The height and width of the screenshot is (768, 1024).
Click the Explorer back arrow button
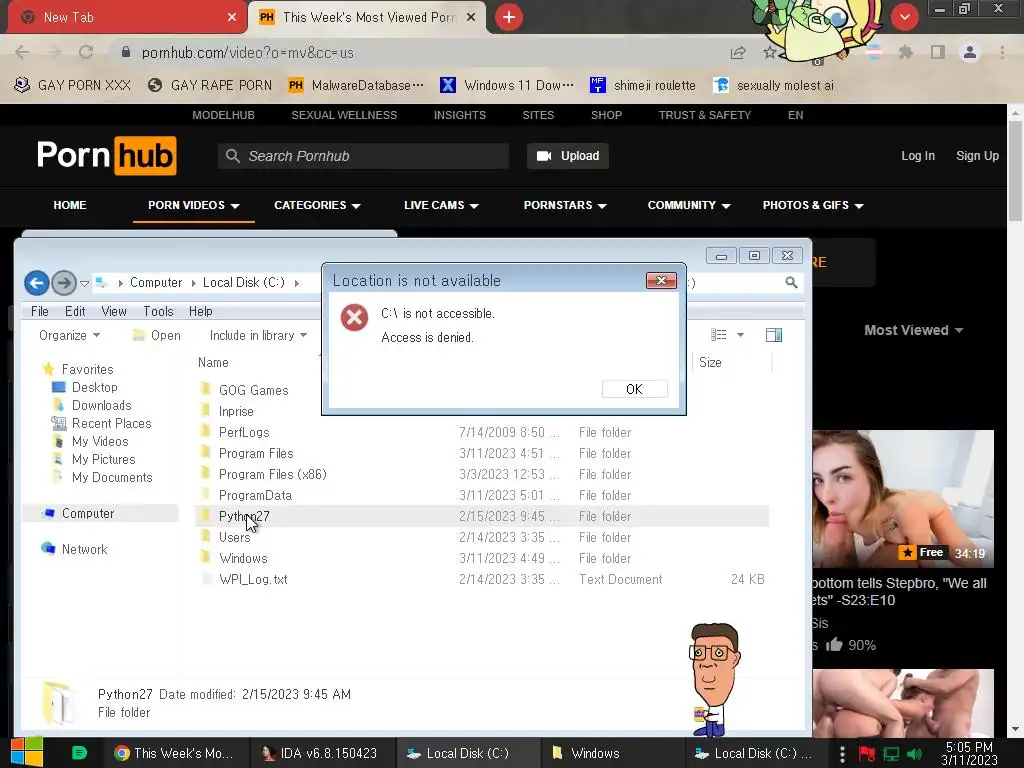point(37,283)
